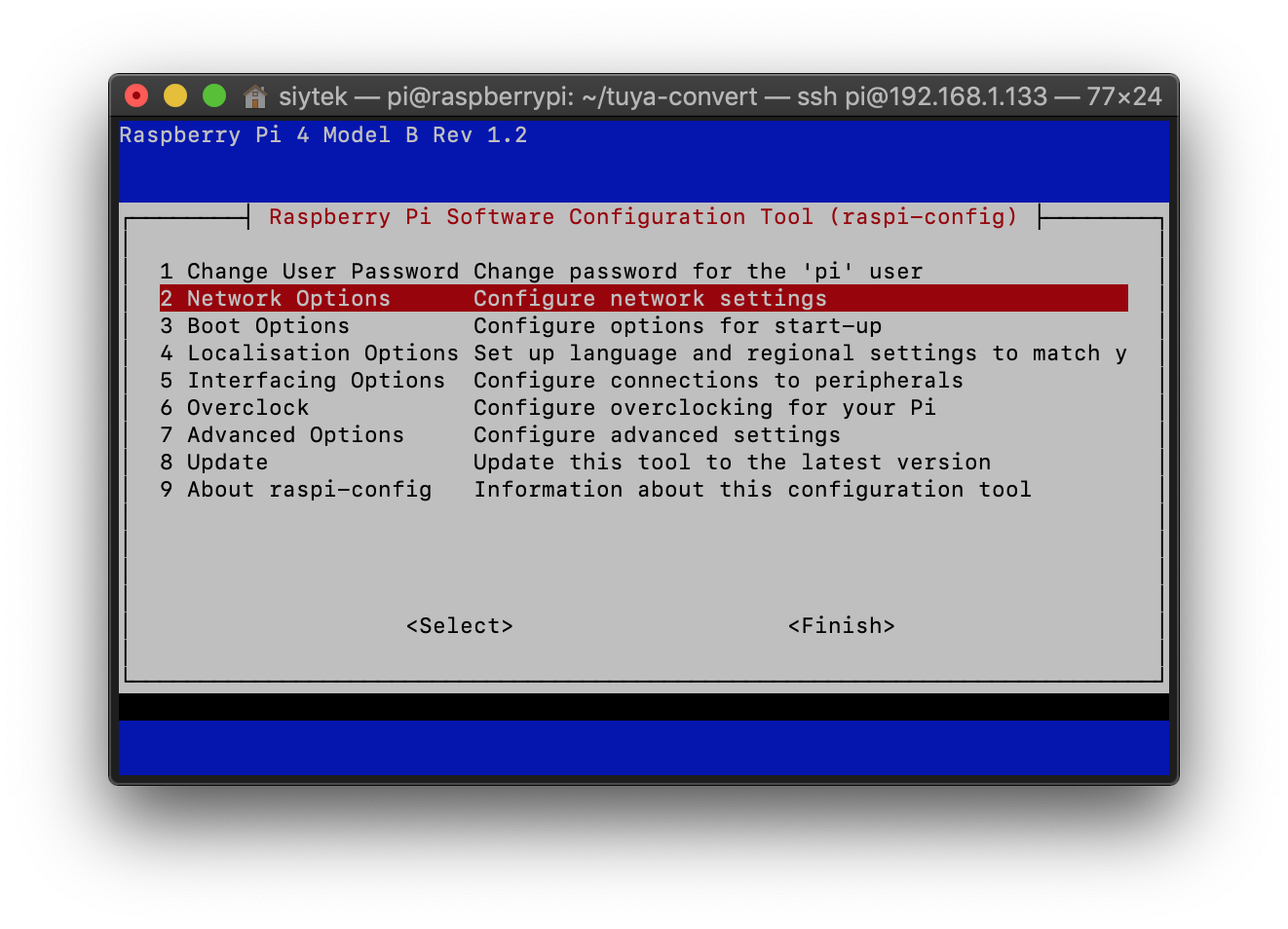The height and width of the screenshot is (929, 1288).
Task: Select Advanced Options from the list
Action: tap(294, 434)
